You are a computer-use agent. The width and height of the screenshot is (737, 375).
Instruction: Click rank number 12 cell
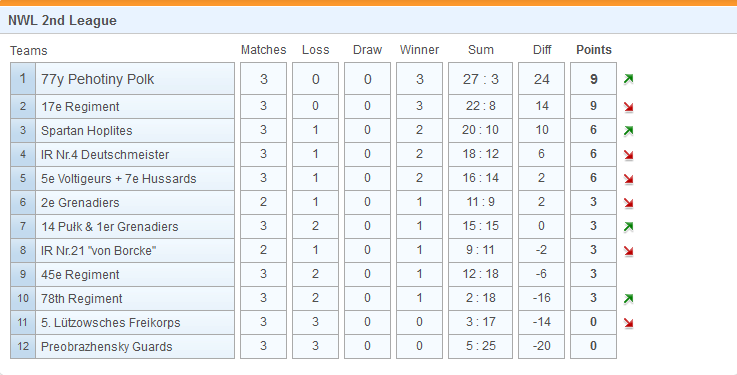(x=23, y=347)
